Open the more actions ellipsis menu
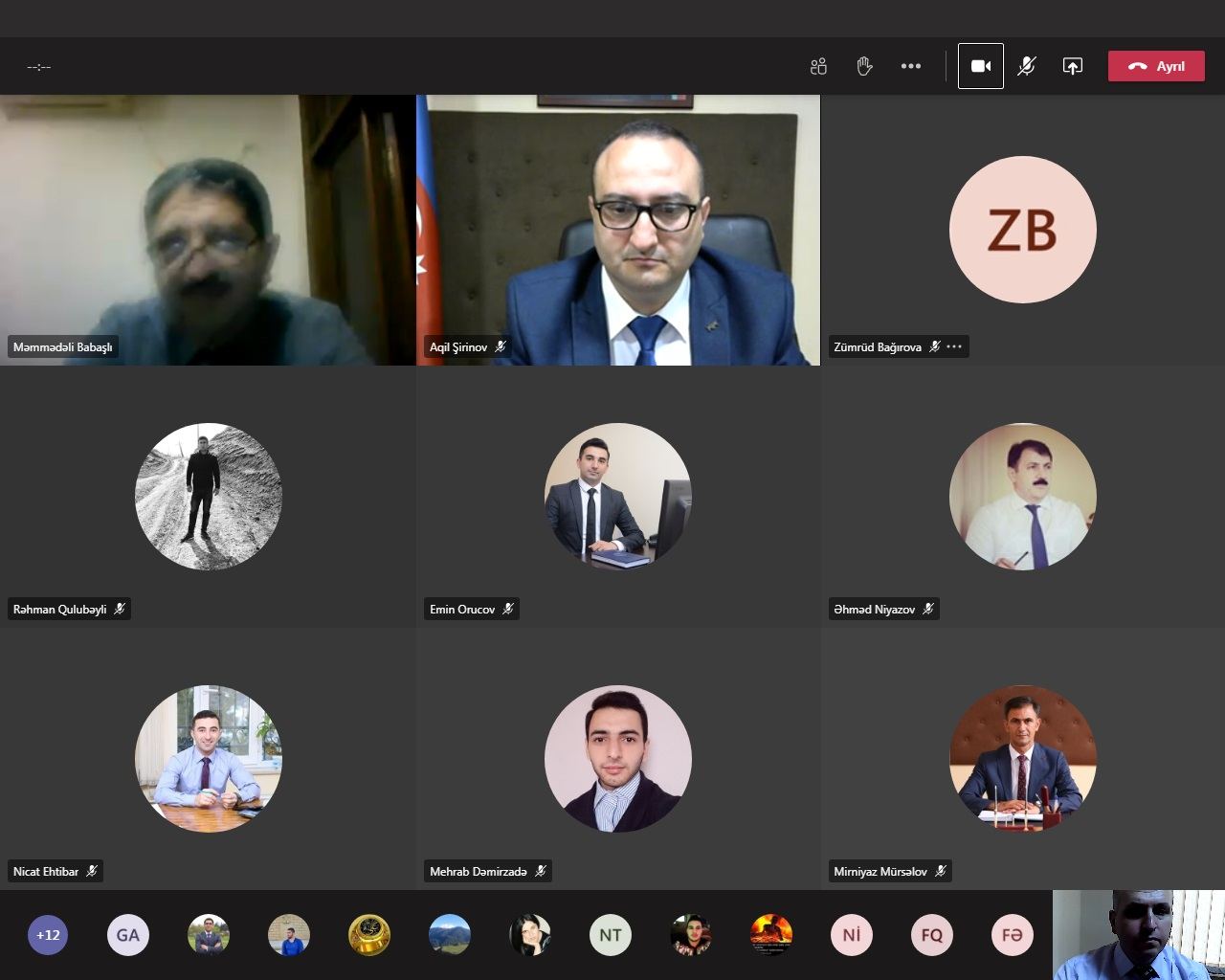 pyautogui.click(x=911, y=66)
